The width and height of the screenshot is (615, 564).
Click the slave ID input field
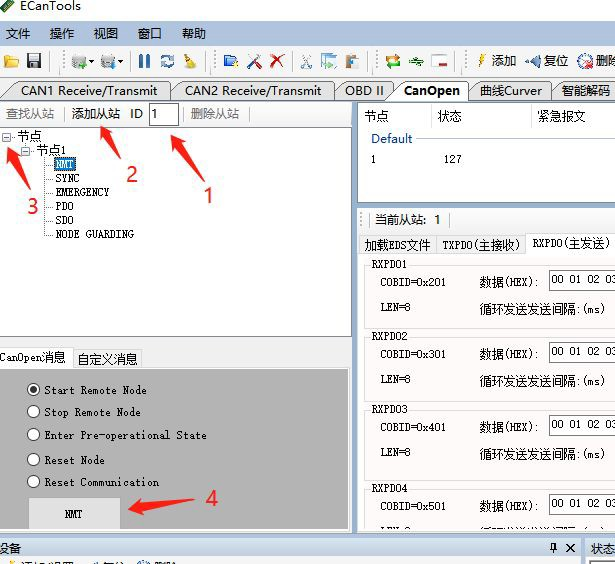click(164, 114)
